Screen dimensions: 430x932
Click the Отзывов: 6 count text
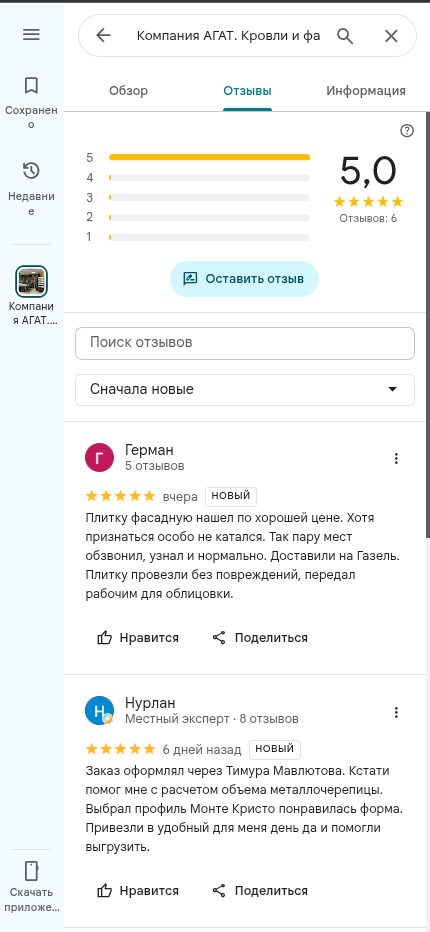pos(368,218)
